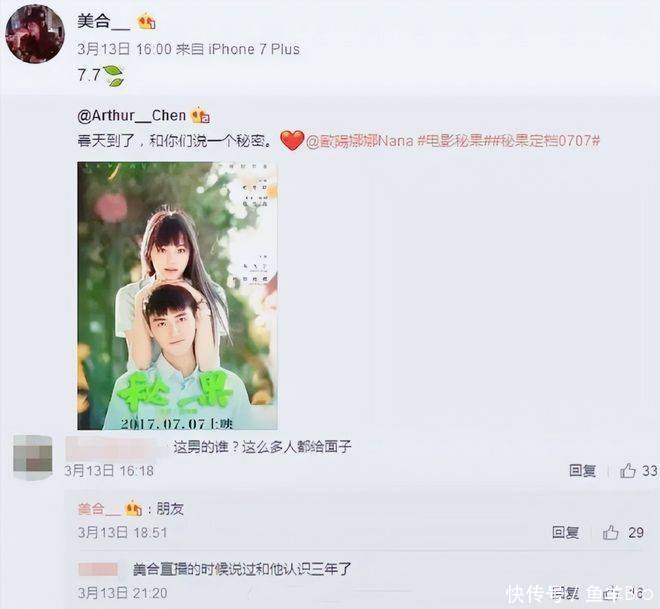Open the #电影秘果# hashtag
660x609 pixels.
(x=450, y=141)
